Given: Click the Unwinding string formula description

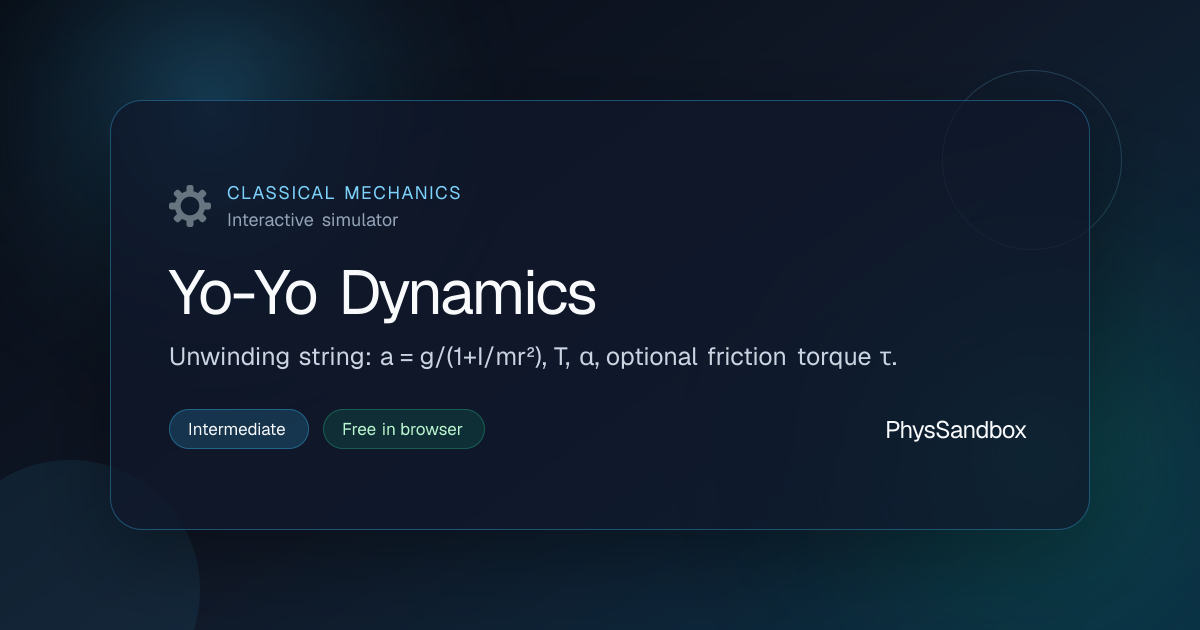Looking at the screenshot, I should (x=533, y=358).
